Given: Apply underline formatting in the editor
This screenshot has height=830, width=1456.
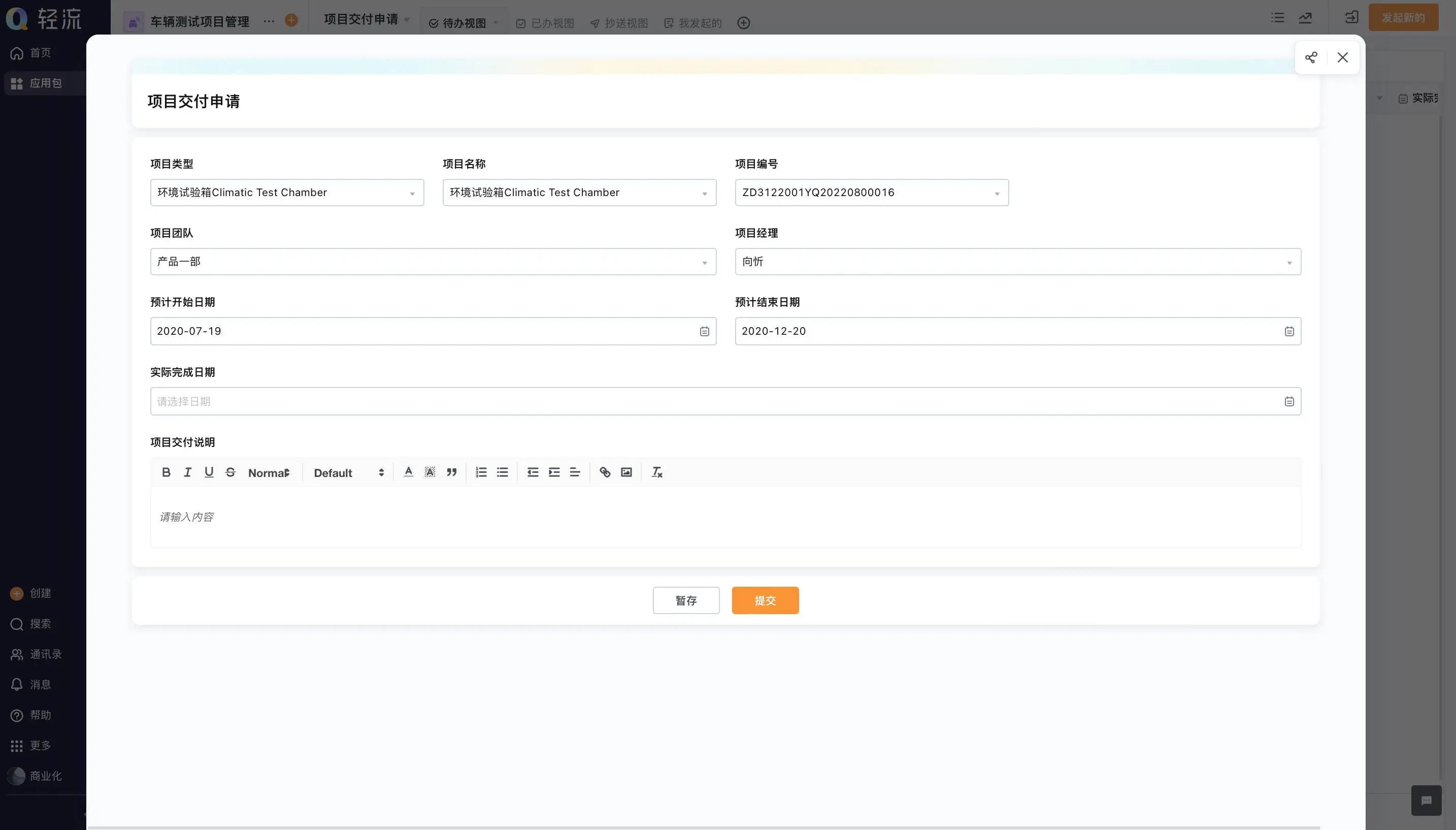Looking at the screenshot, I should pyautogui.click(x=209, y=472).
